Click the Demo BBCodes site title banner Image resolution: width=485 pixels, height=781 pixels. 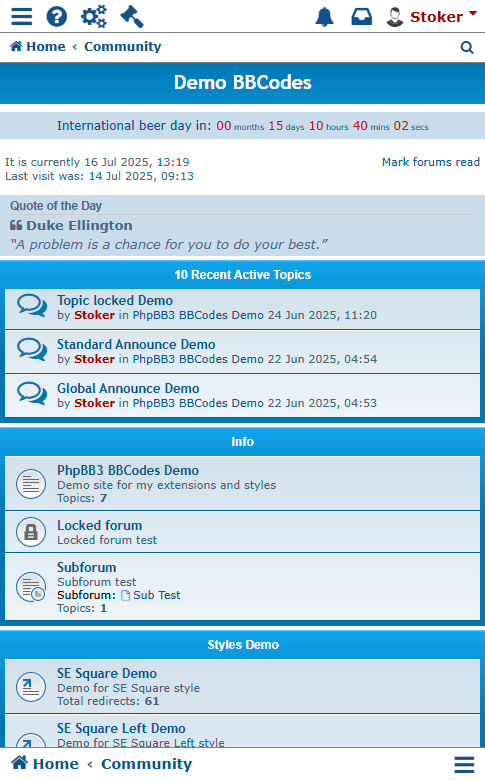click(x=242, y=83)
